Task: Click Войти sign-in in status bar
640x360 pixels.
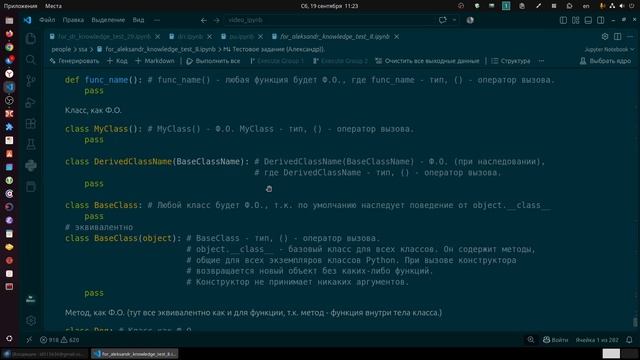Action: click(555, 340)
